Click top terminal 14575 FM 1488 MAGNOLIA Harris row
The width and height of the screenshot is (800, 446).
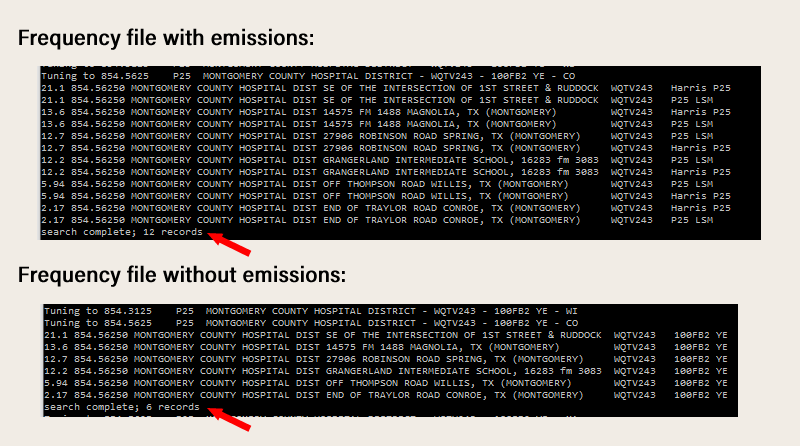point(386,112)
